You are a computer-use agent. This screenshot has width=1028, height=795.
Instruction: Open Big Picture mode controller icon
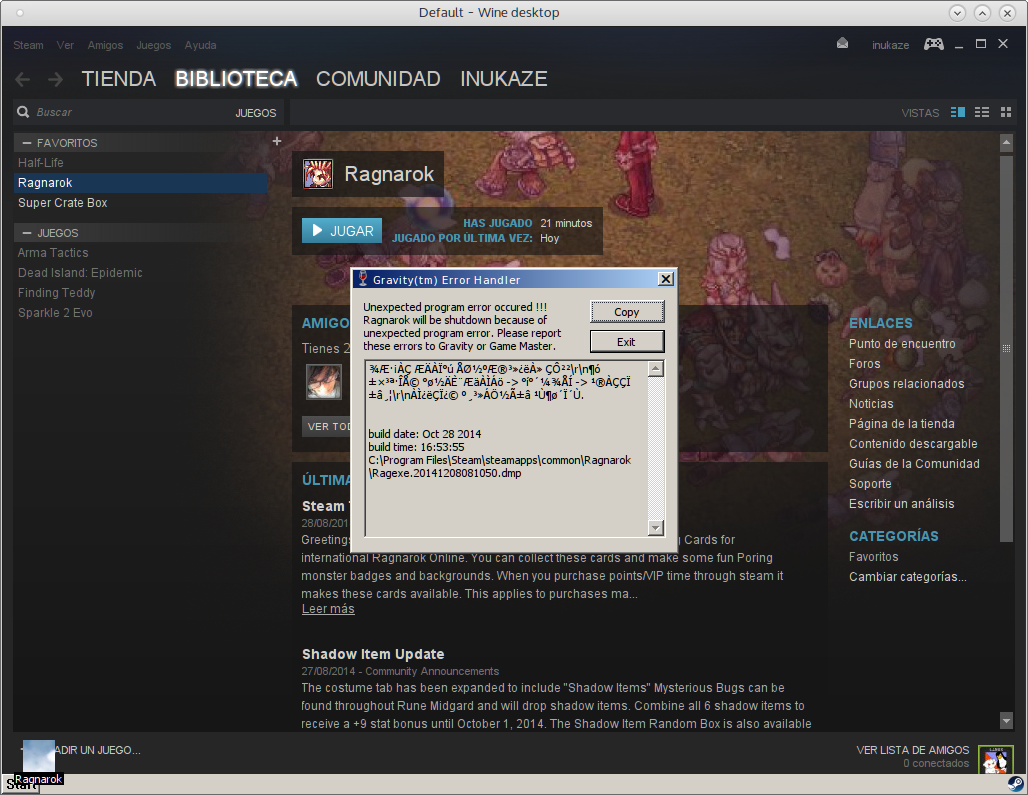coord(934,44)
